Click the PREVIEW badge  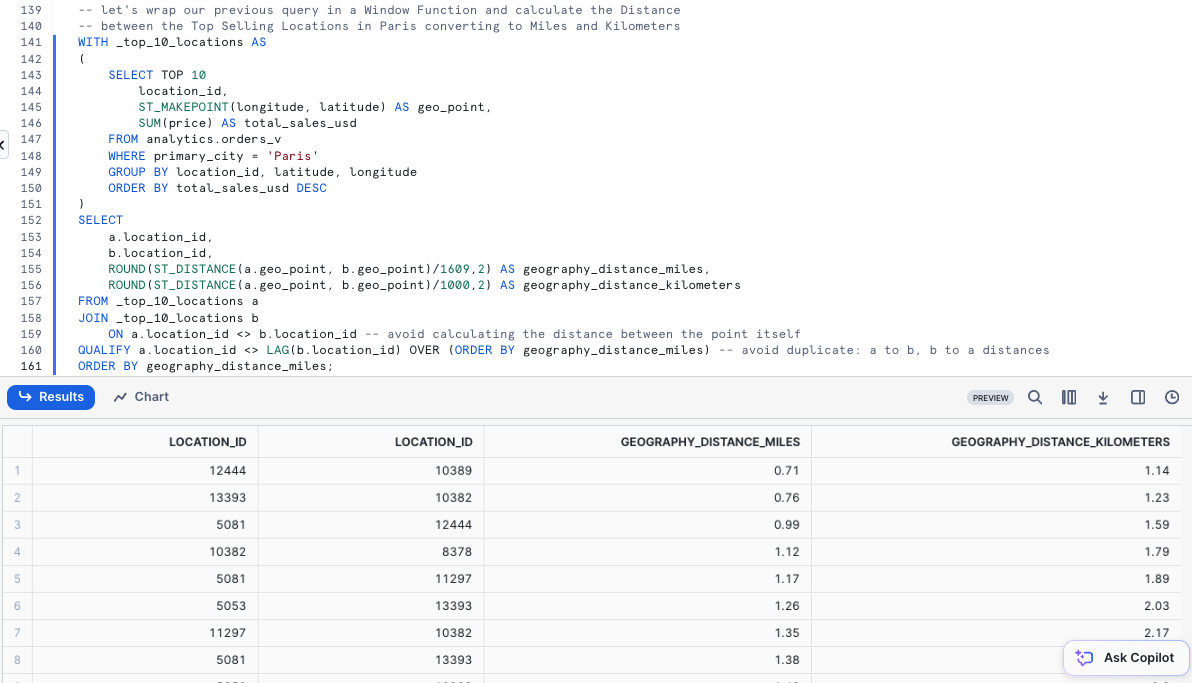click(990, 398)
